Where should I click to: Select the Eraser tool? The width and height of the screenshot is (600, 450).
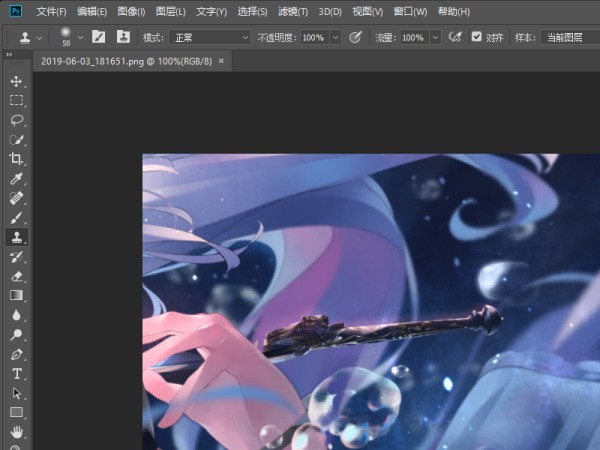pos(16,276)
